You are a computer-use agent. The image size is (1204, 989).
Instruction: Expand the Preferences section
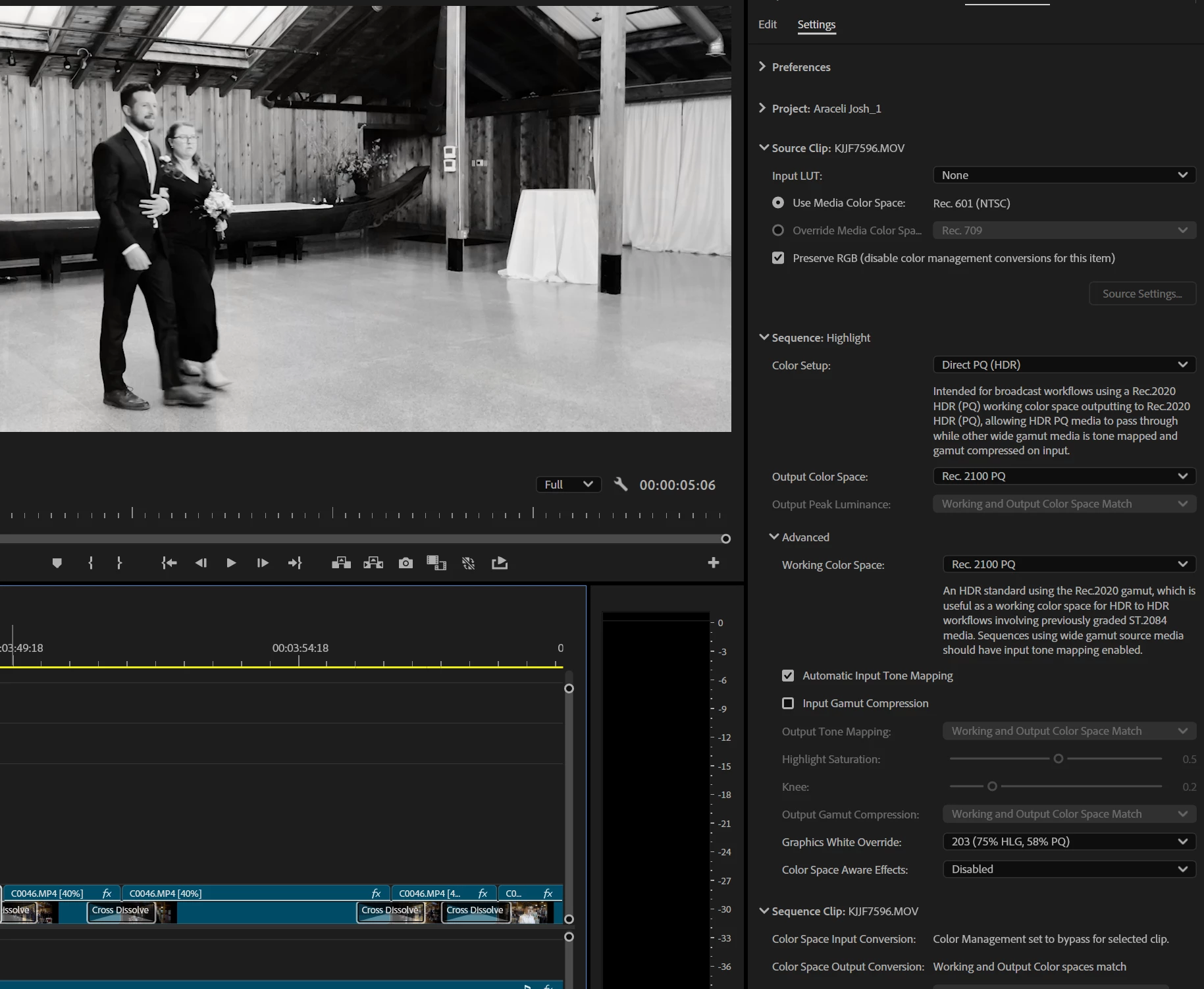763,67
